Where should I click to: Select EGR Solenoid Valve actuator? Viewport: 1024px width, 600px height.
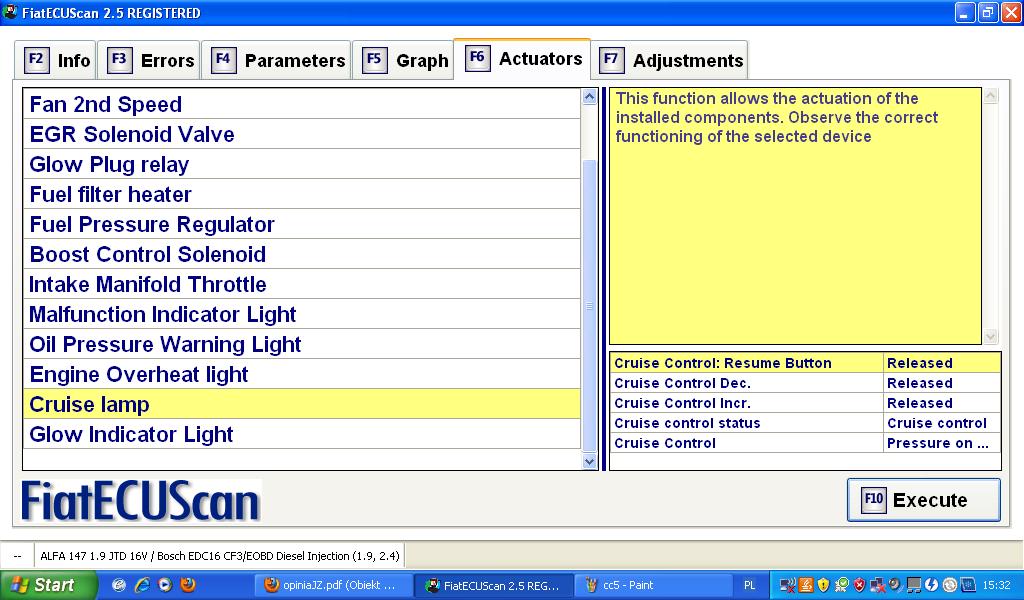pyautogui.click(x=302, y=134)
